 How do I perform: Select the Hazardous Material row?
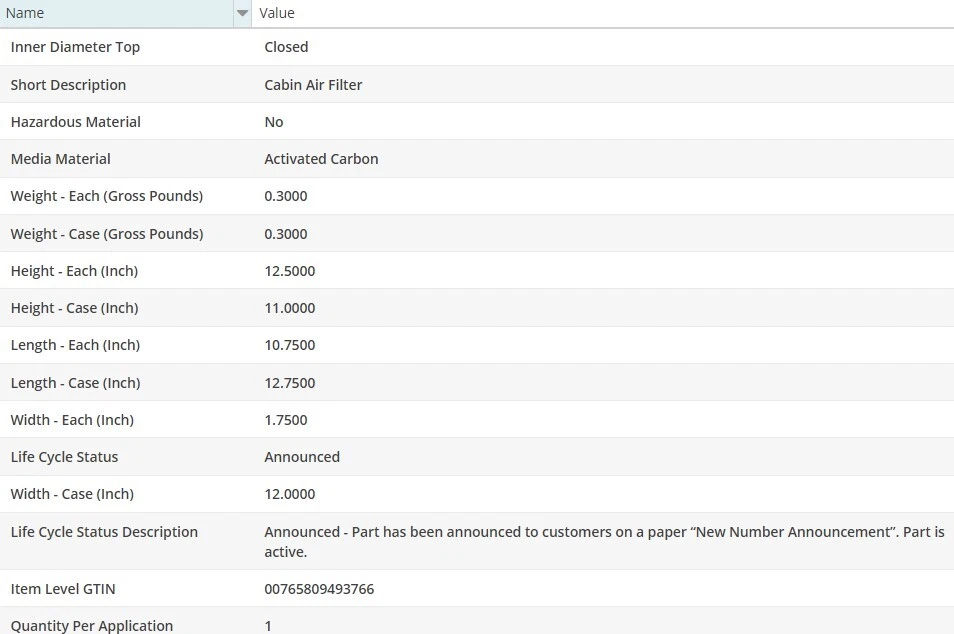76,122
